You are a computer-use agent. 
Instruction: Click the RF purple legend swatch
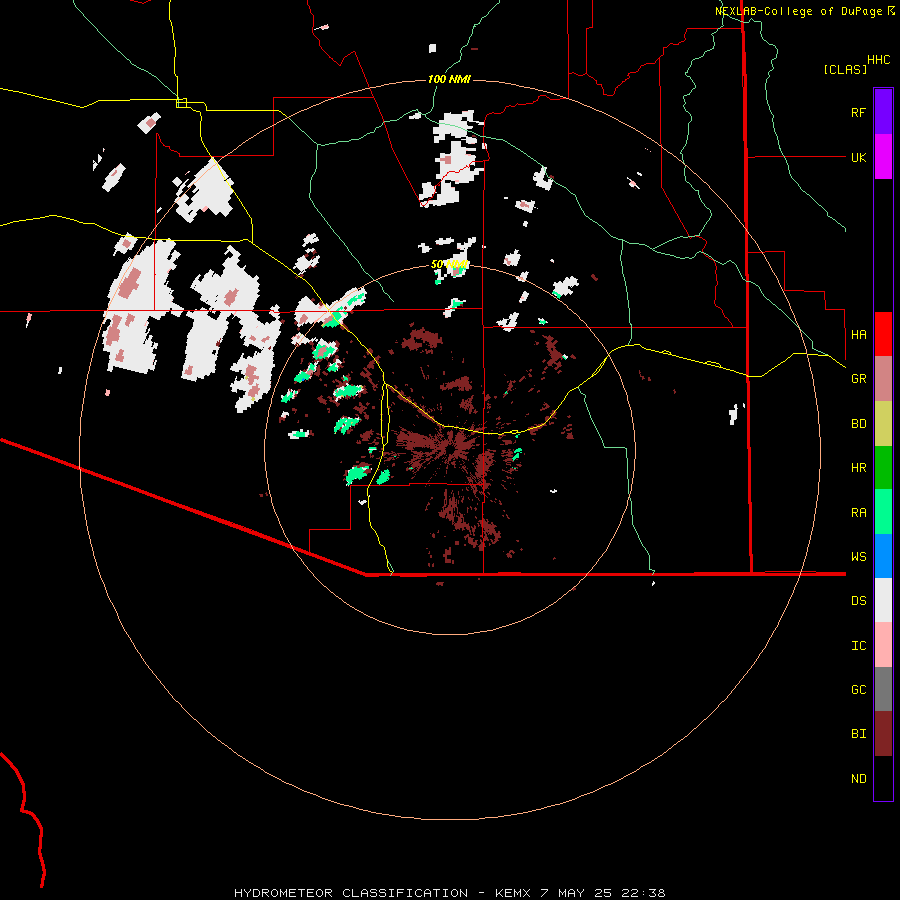(x=883, y=112)
